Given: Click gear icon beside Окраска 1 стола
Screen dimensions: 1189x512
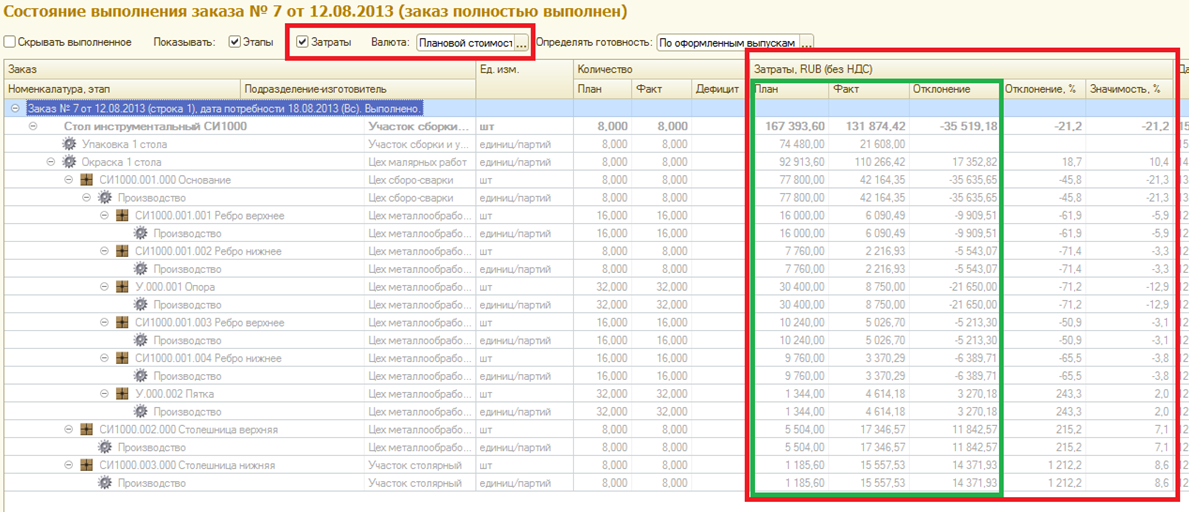Looking at the screenshot, I should coord(70,162).
